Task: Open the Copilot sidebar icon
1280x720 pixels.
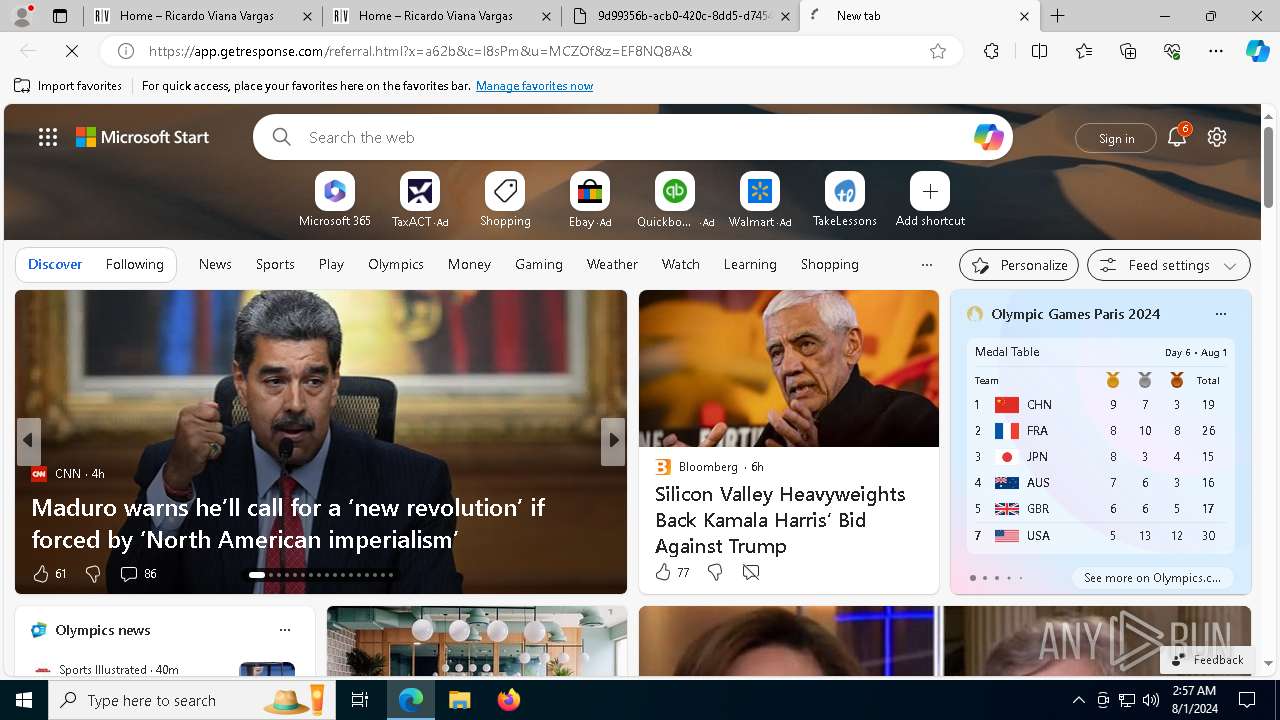Action: pyautogui.click(x=1258, y=51)
